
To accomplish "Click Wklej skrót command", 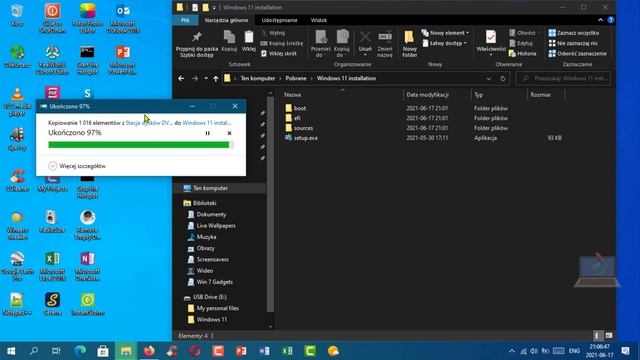I will [x=279, y=53].
